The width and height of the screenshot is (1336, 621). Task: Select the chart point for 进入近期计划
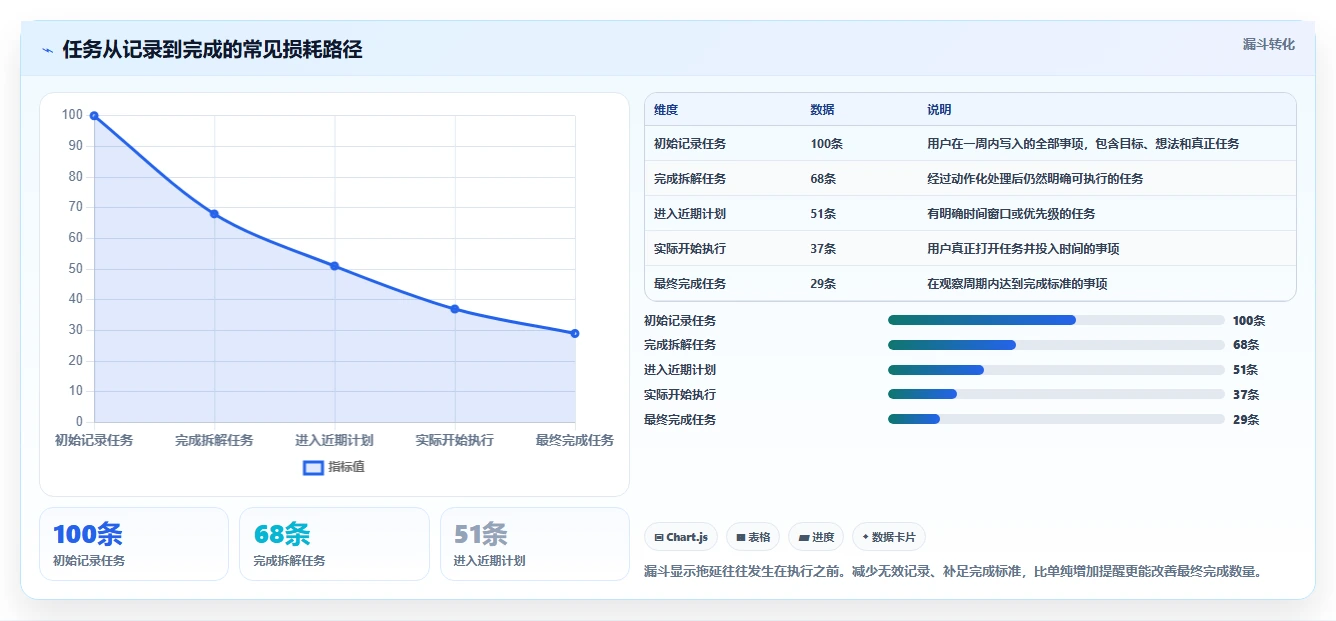335,266
